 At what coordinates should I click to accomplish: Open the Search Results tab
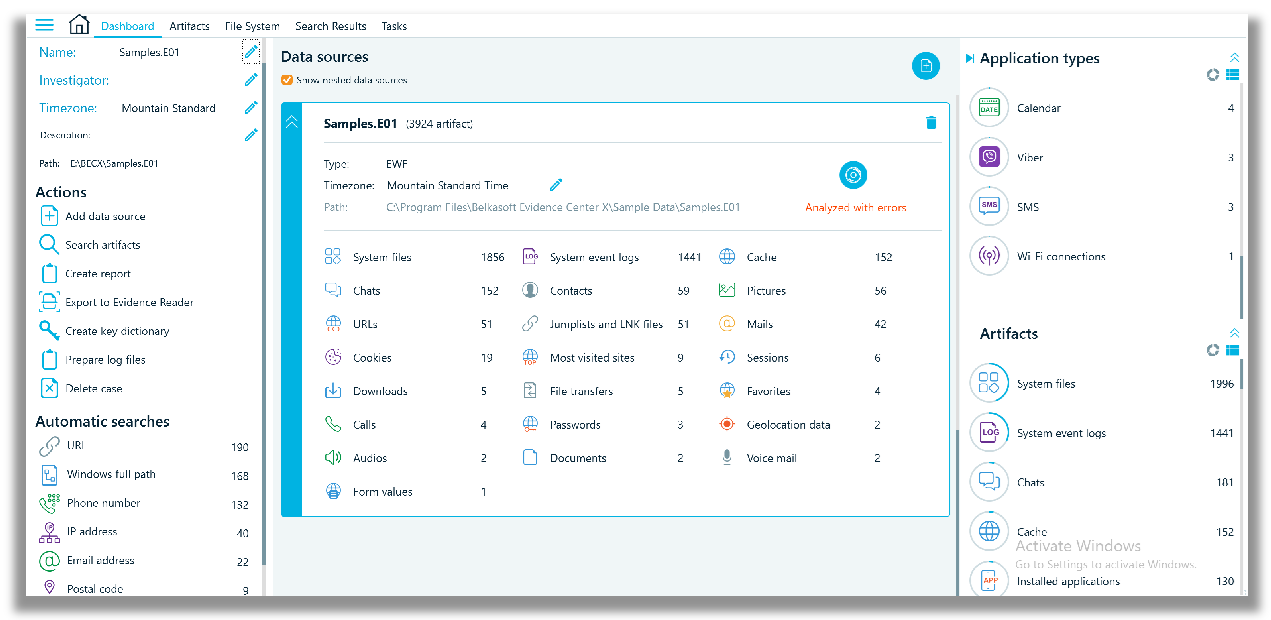click(331, 26)
